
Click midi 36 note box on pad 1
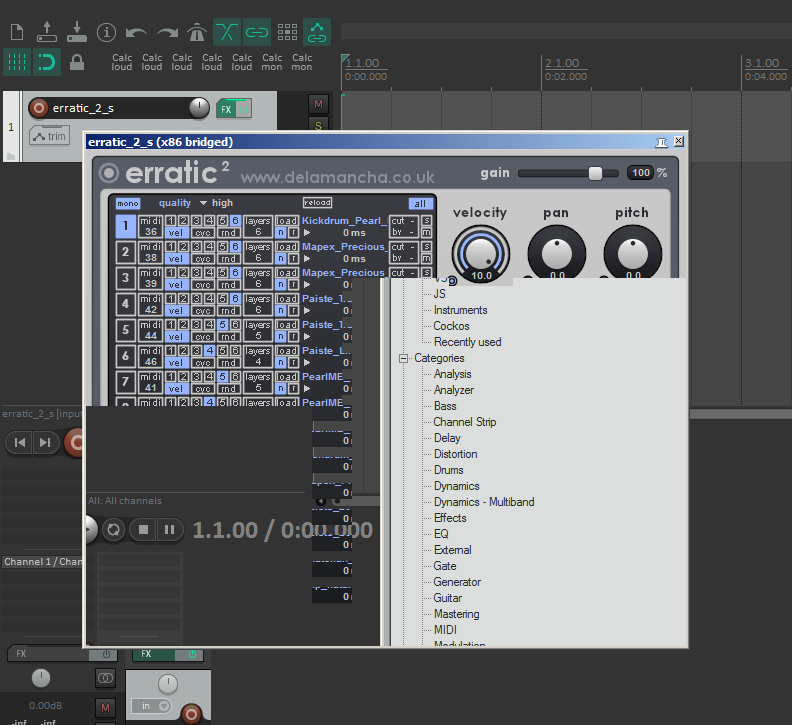coord(151,226)
